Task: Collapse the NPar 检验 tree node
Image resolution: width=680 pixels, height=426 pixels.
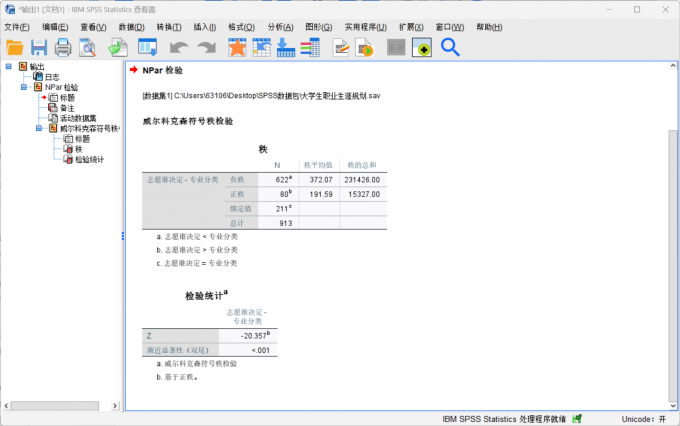Action: click(x=24, y=87)
